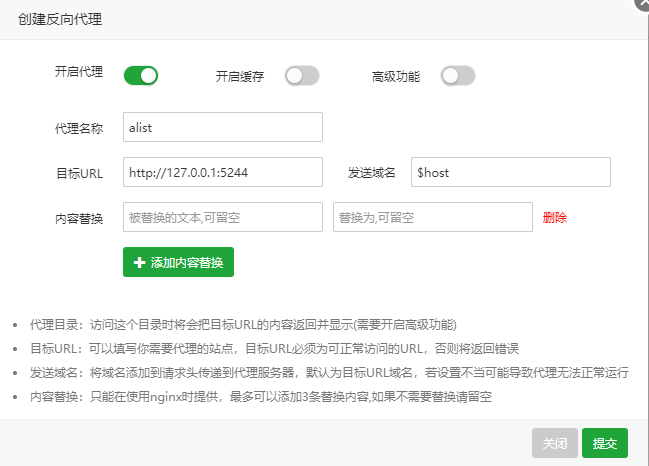Click the 发送域名 field showing $host

click(510, 172)
